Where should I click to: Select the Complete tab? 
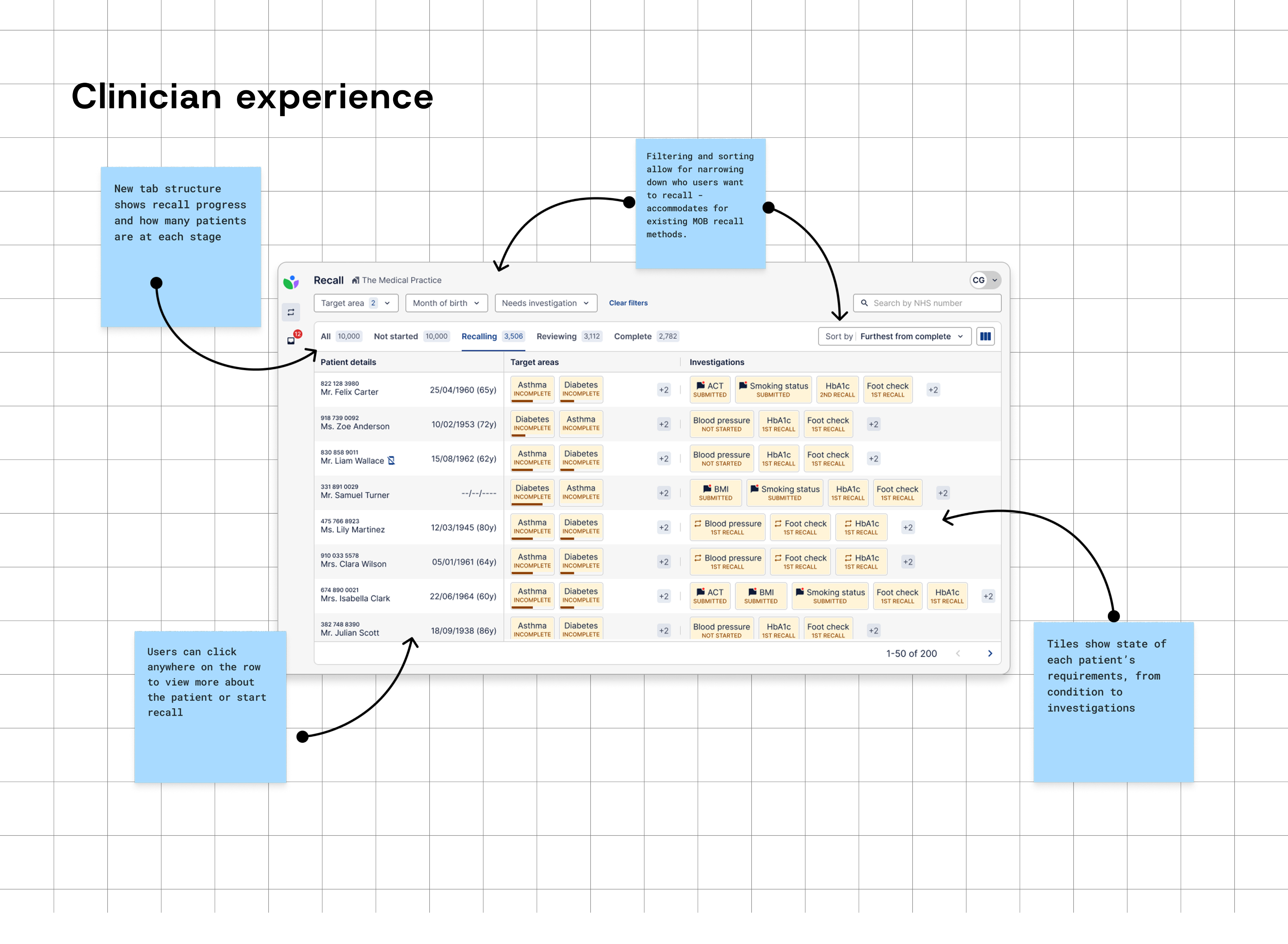(x=632, y=336)
